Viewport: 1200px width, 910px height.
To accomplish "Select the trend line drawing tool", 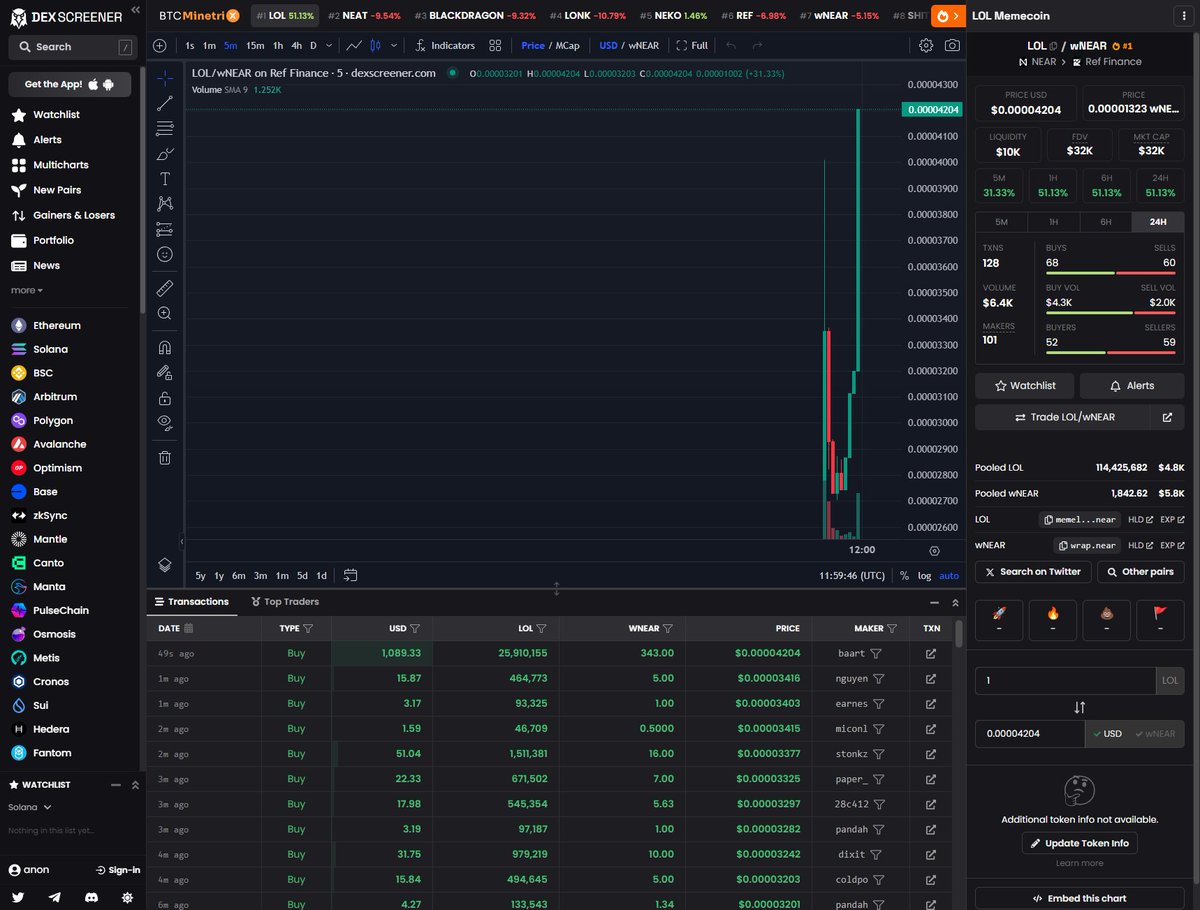I will tap(165, 103).
